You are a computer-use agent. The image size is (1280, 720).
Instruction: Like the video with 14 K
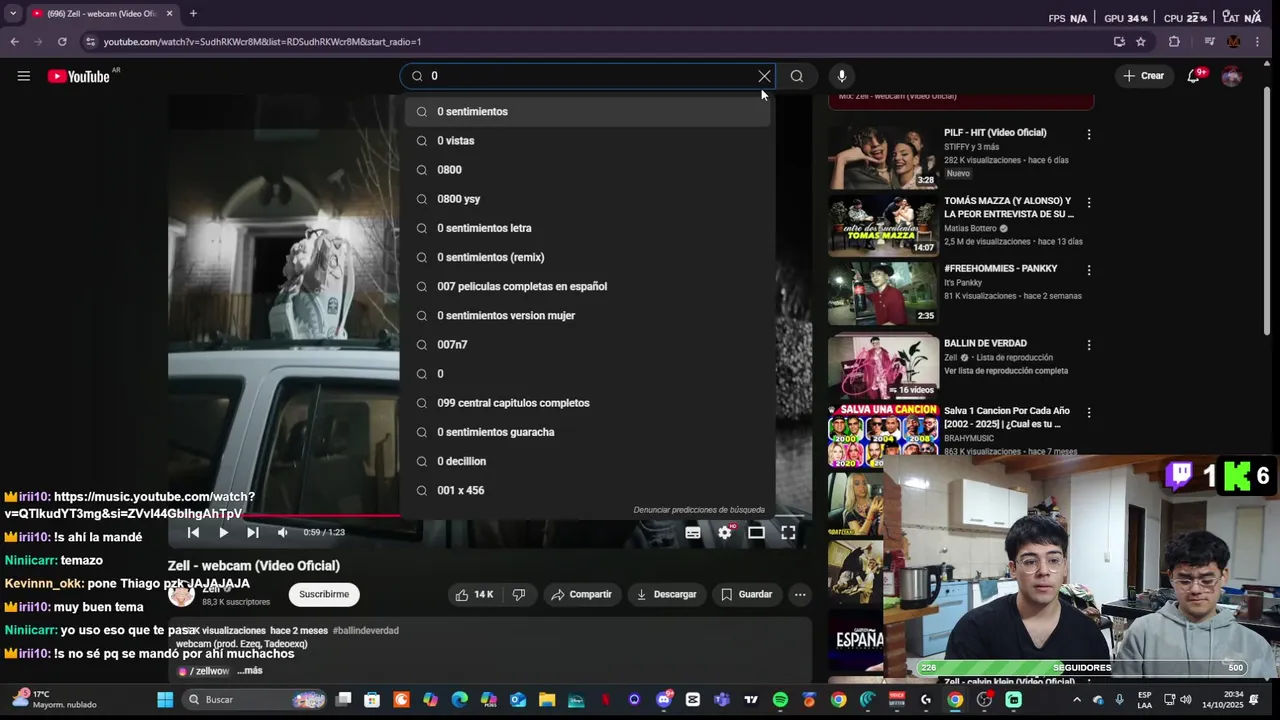click(x=474, y=595)
